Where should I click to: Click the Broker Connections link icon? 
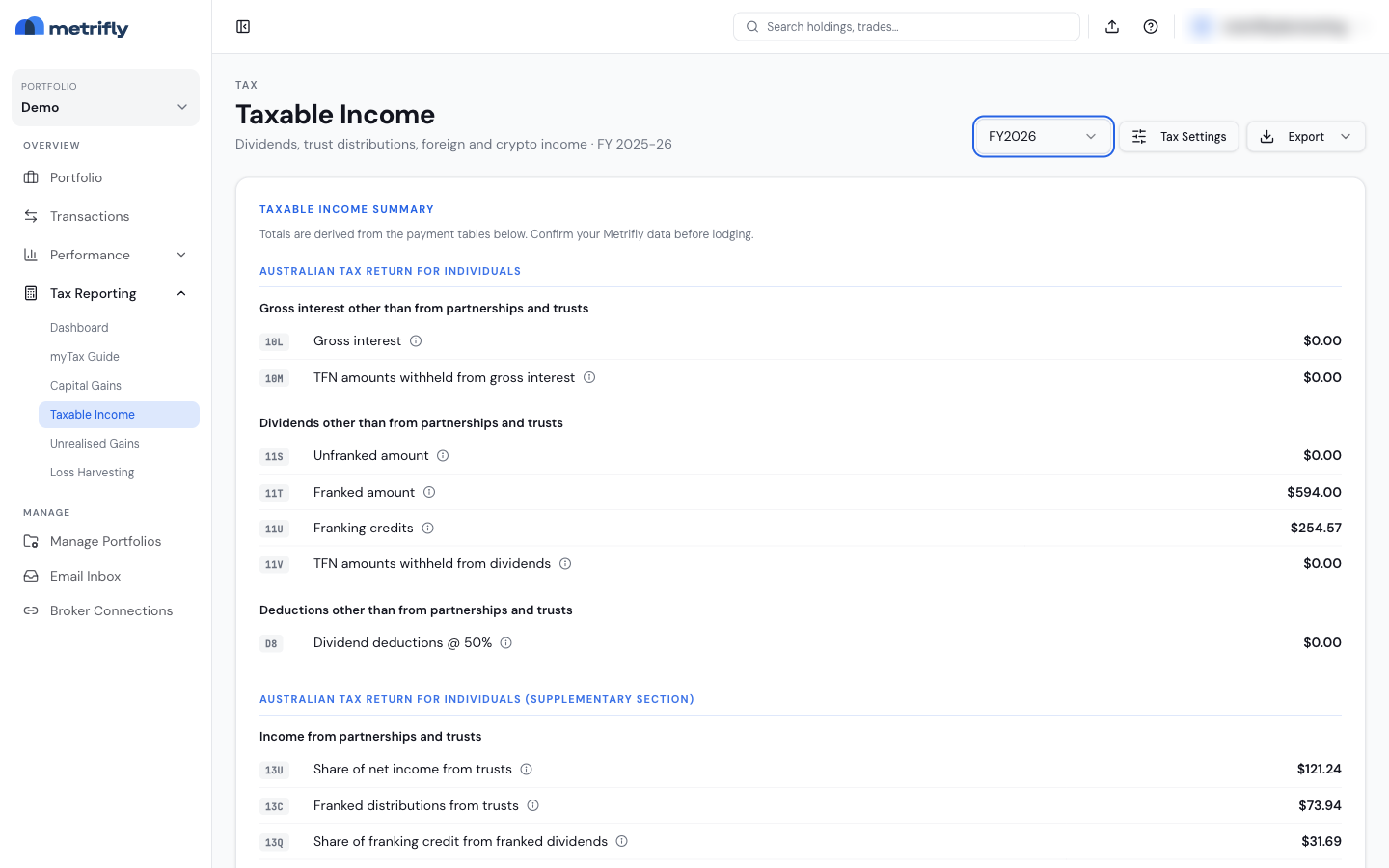pyautogui.click(x=31, y=610)
